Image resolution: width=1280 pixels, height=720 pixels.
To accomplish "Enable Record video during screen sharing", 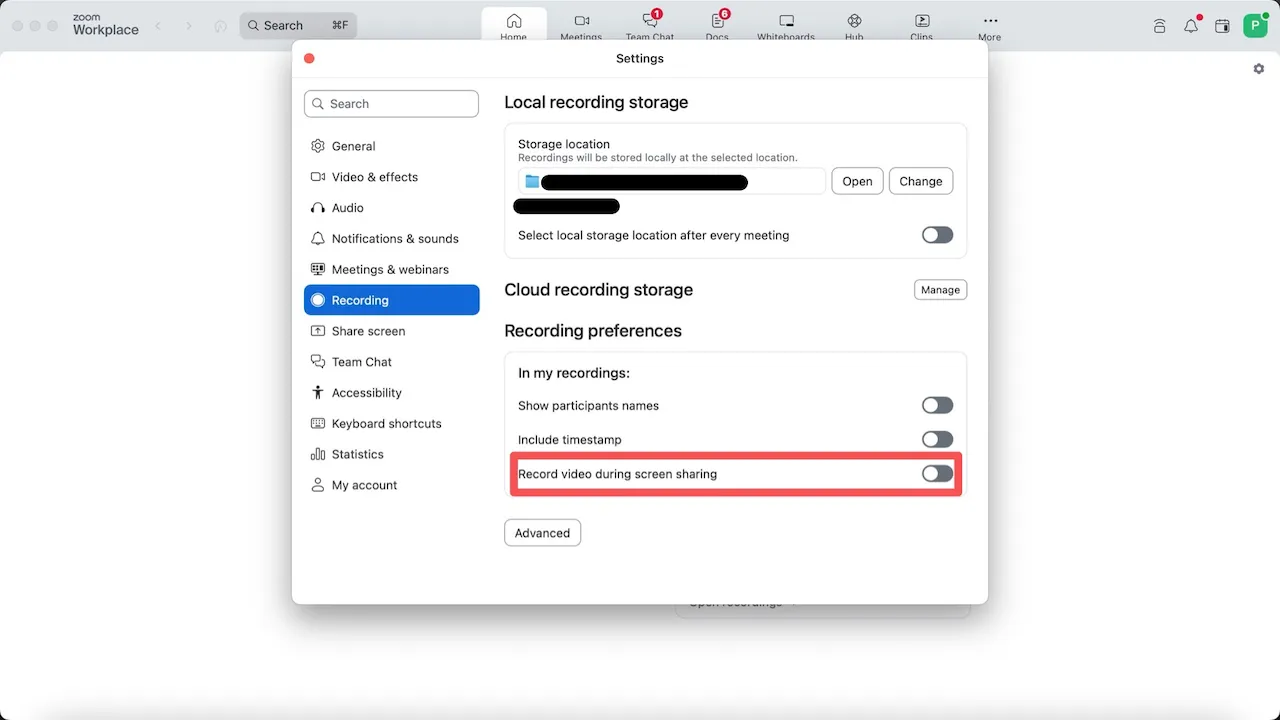I will click(937, 474).
